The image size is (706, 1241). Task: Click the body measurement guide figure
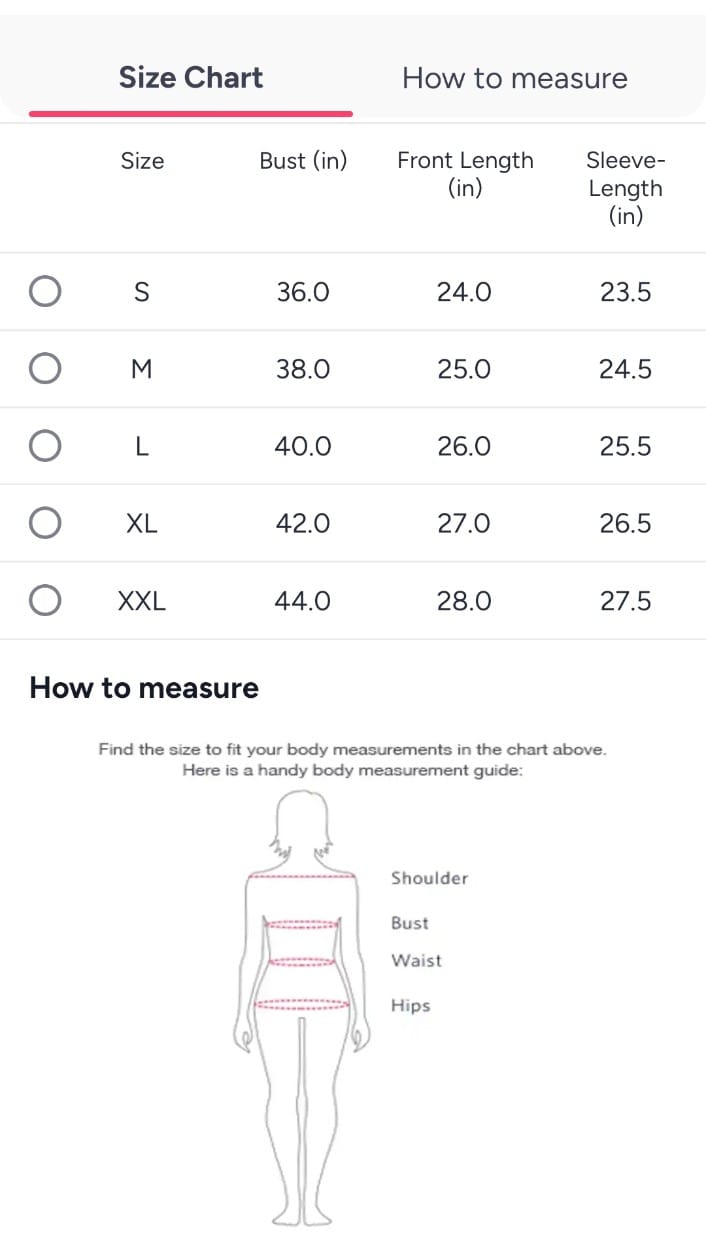pyautogui.click(x=302, y=1008)
